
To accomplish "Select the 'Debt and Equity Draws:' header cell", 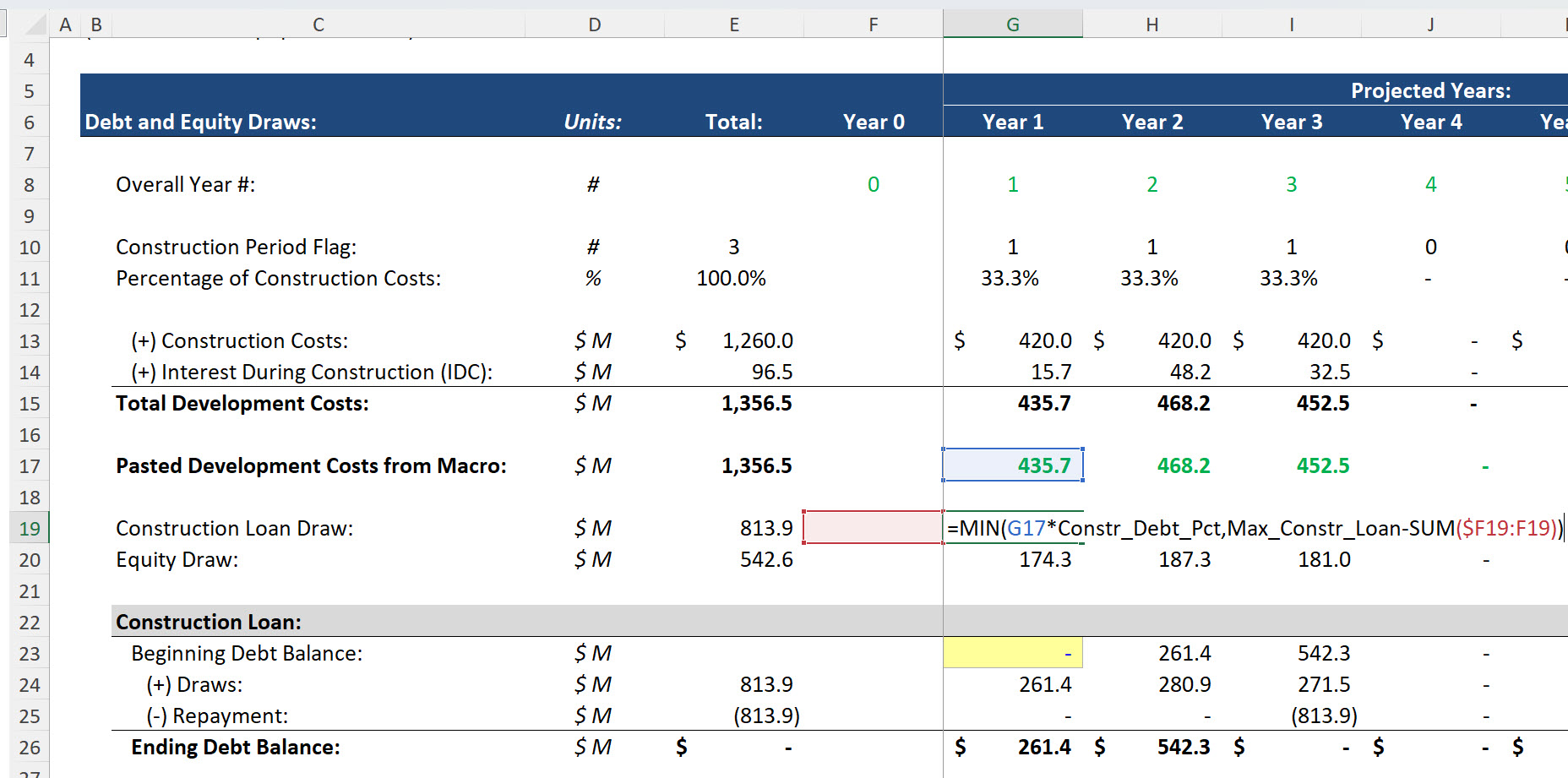I will point(201,122).
